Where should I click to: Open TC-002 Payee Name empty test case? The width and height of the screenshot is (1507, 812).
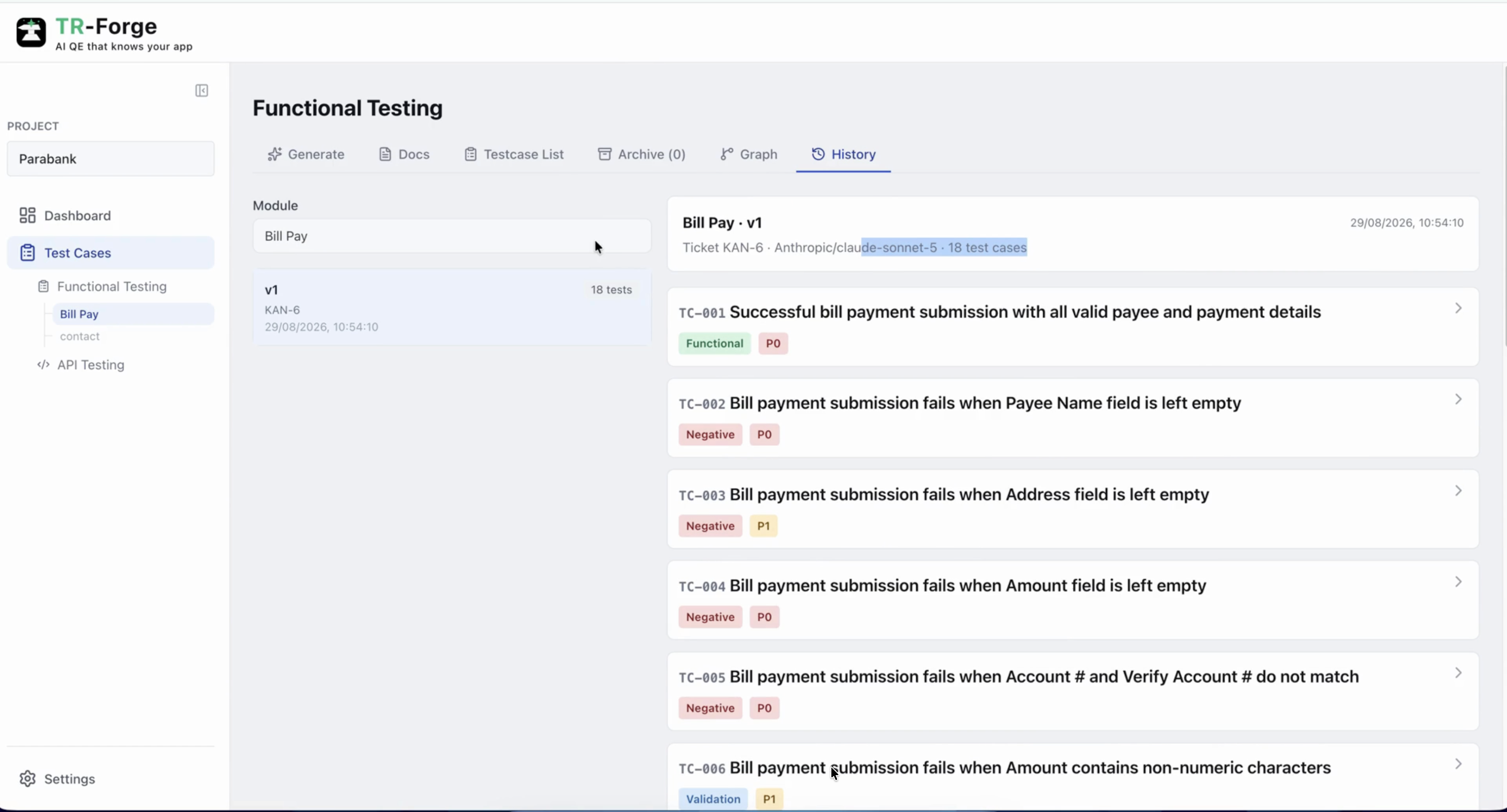click(x=1073, y=418)
